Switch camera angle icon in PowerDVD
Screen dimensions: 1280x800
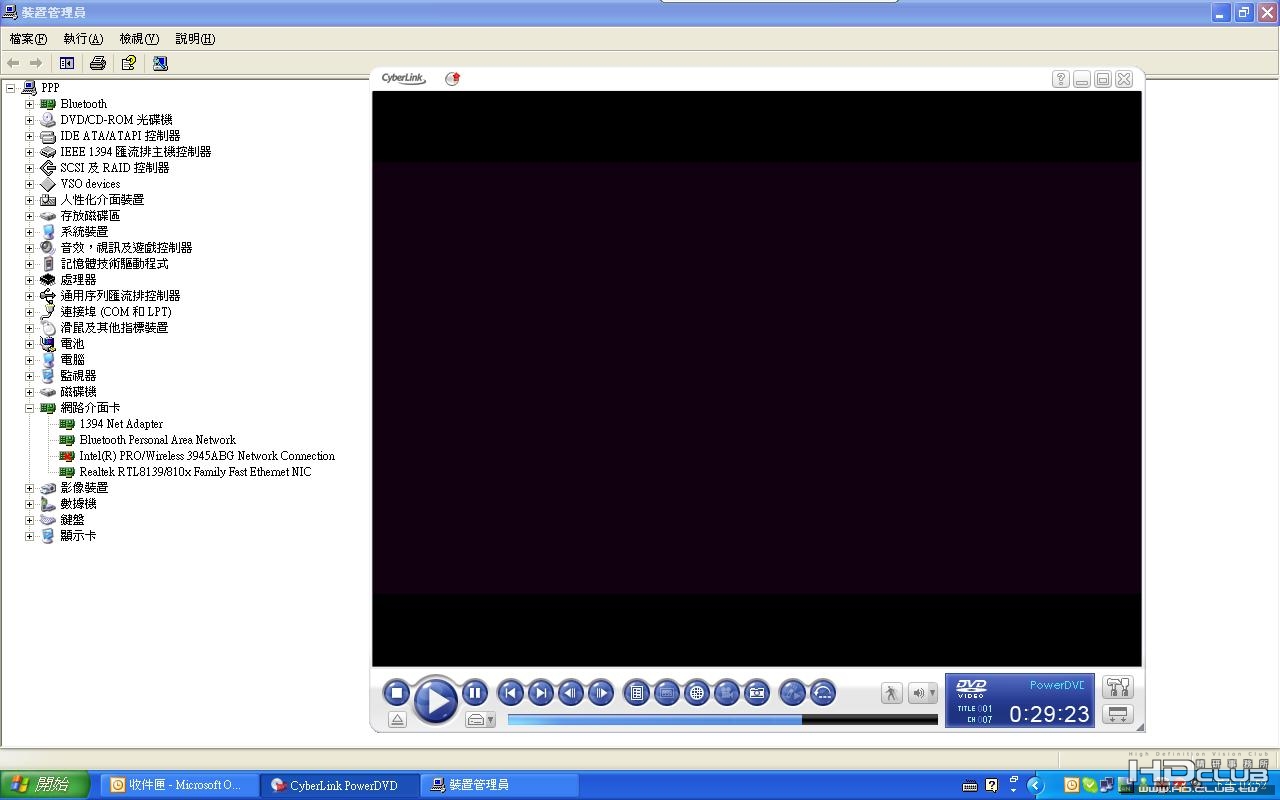[x=727, y=692]
